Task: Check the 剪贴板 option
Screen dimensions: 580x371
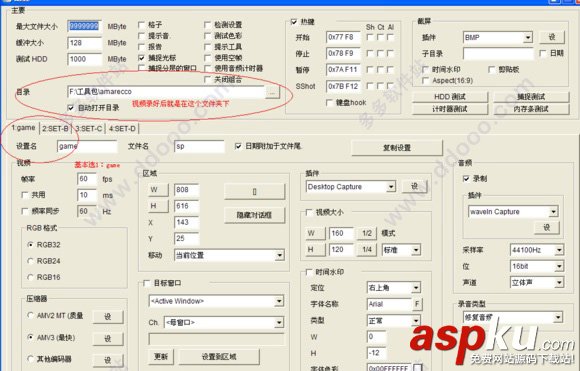Action: pyautogui.click(x=492, y=69)
